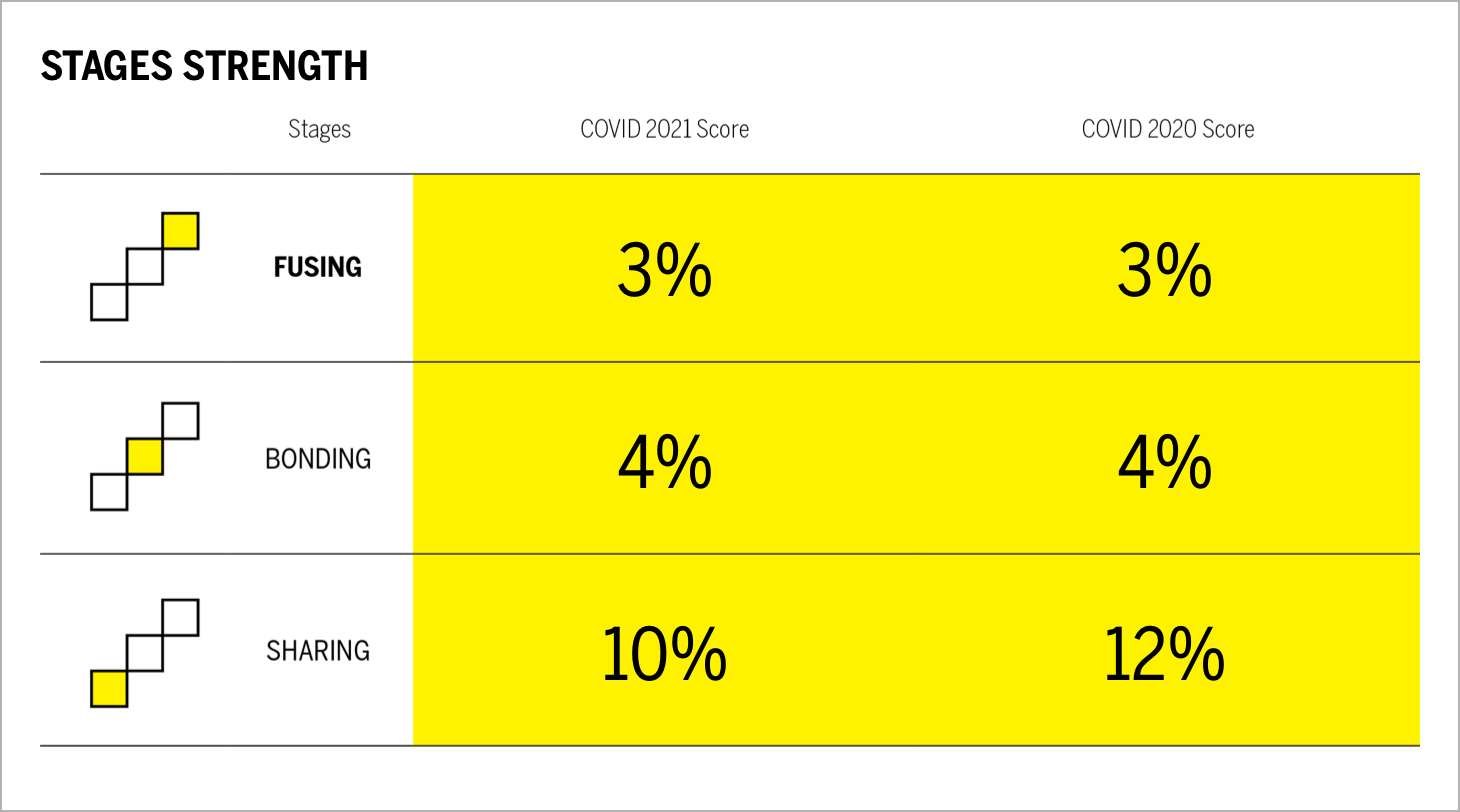Click the Sharing staircase icon
The width and height of the screenshot is (1460, 812).
pyautogui.click(x=145, y=653)
